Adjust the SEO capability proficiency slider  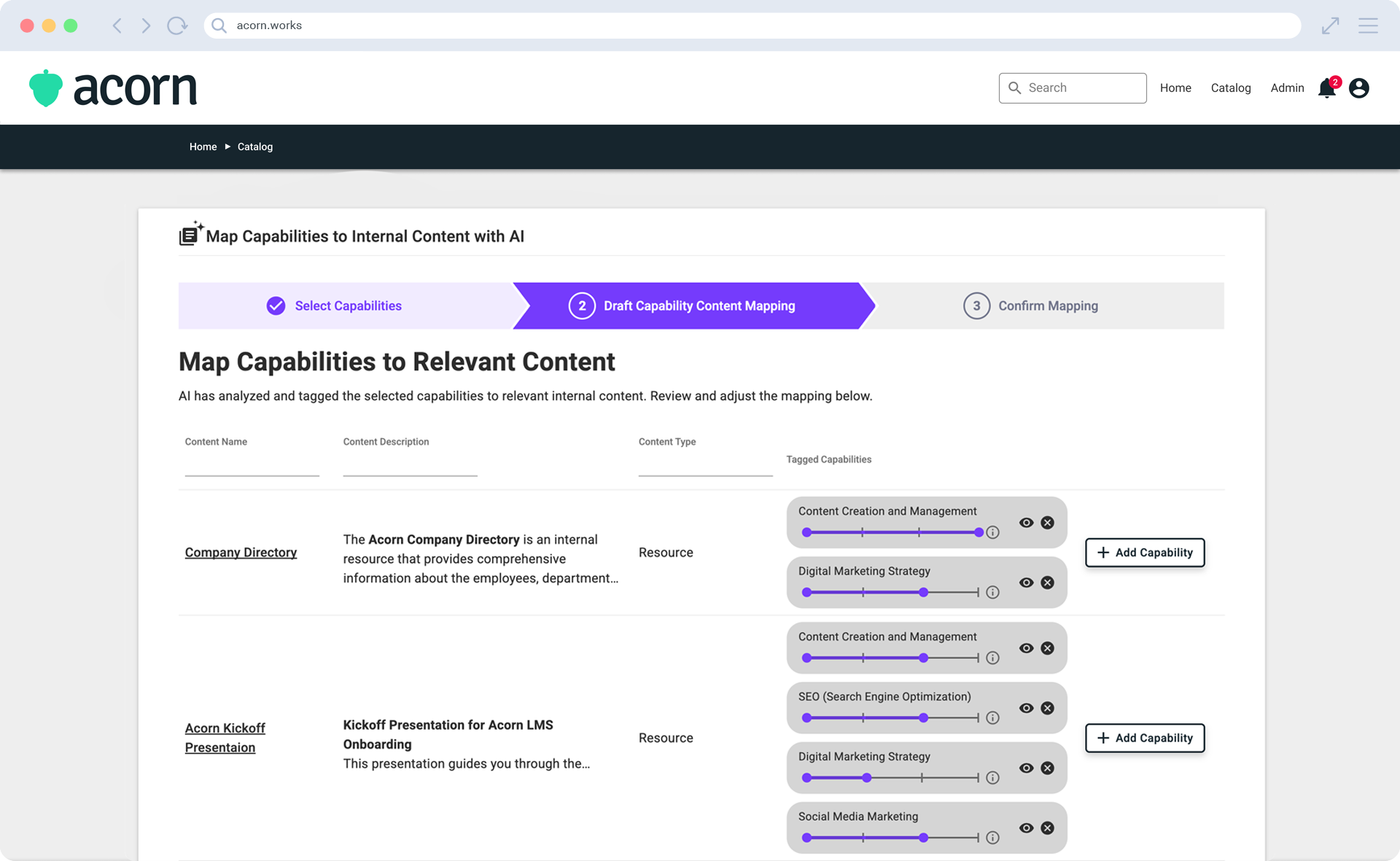point(924,717)
